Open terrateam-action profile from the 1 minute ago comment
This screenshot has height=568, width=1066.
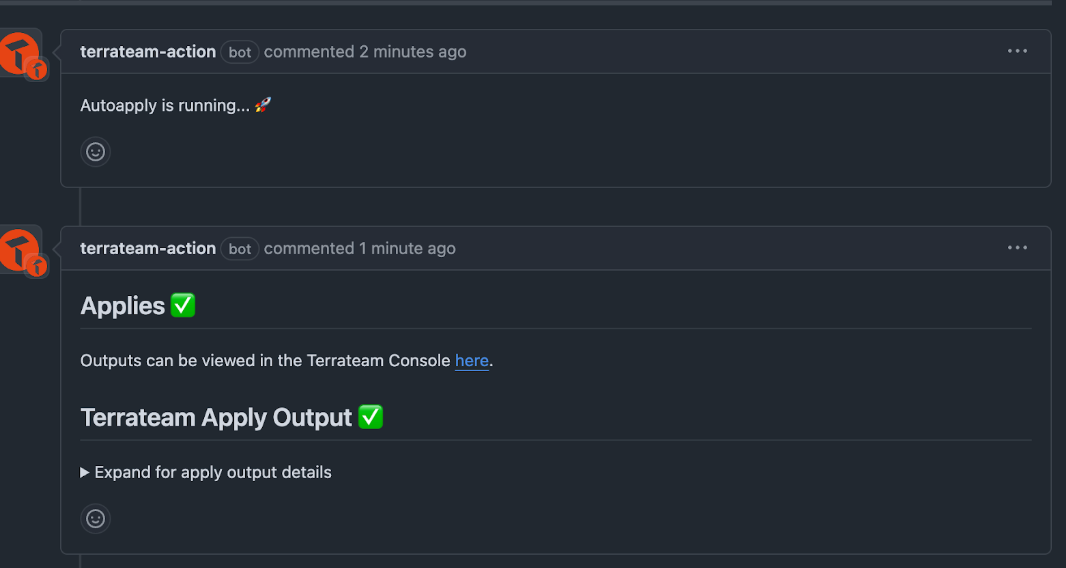click(148, 248)
